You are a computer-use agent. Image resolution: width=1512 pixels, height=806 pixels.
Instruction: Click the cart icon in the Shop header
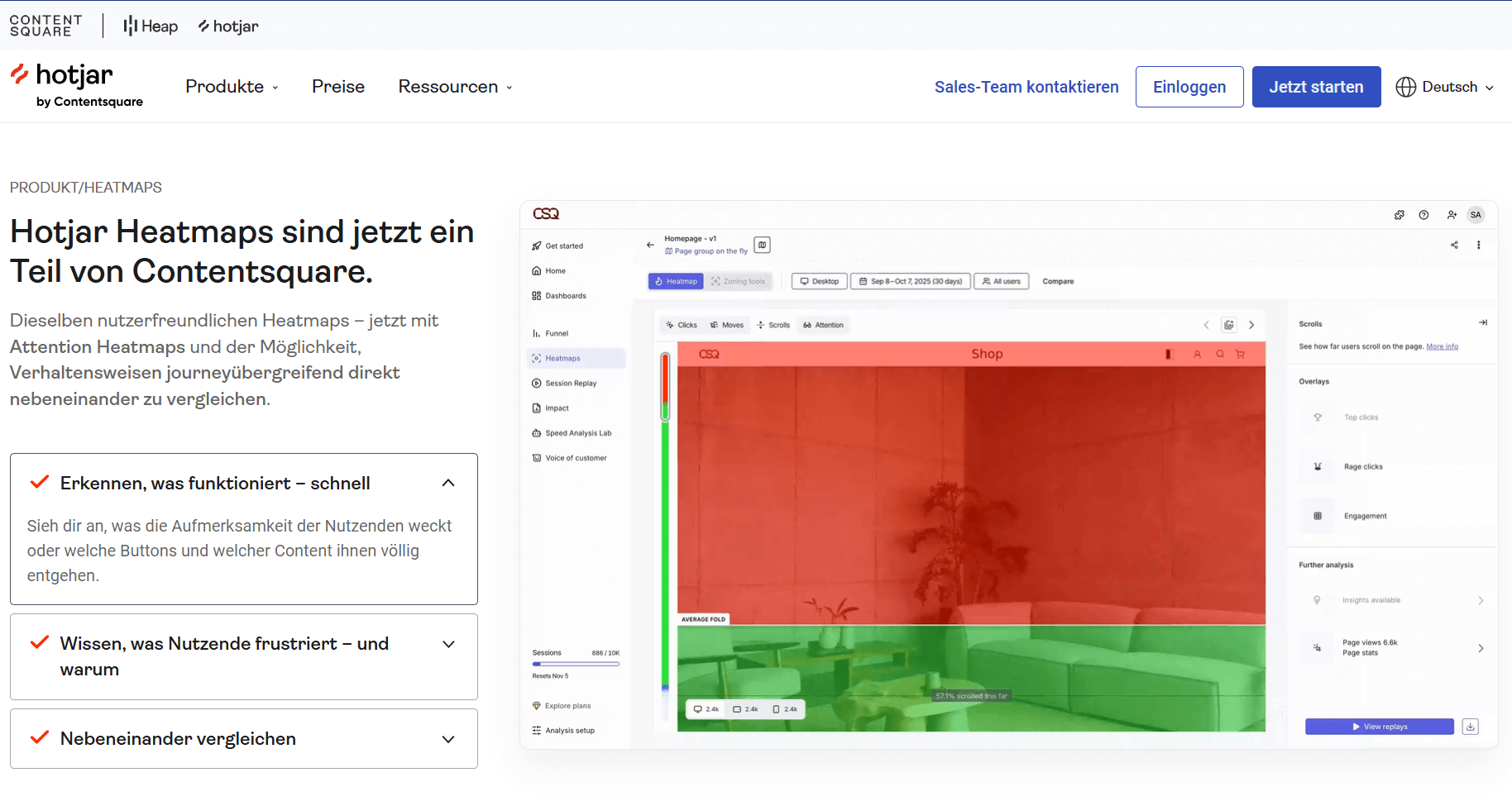pos(1240,354)
